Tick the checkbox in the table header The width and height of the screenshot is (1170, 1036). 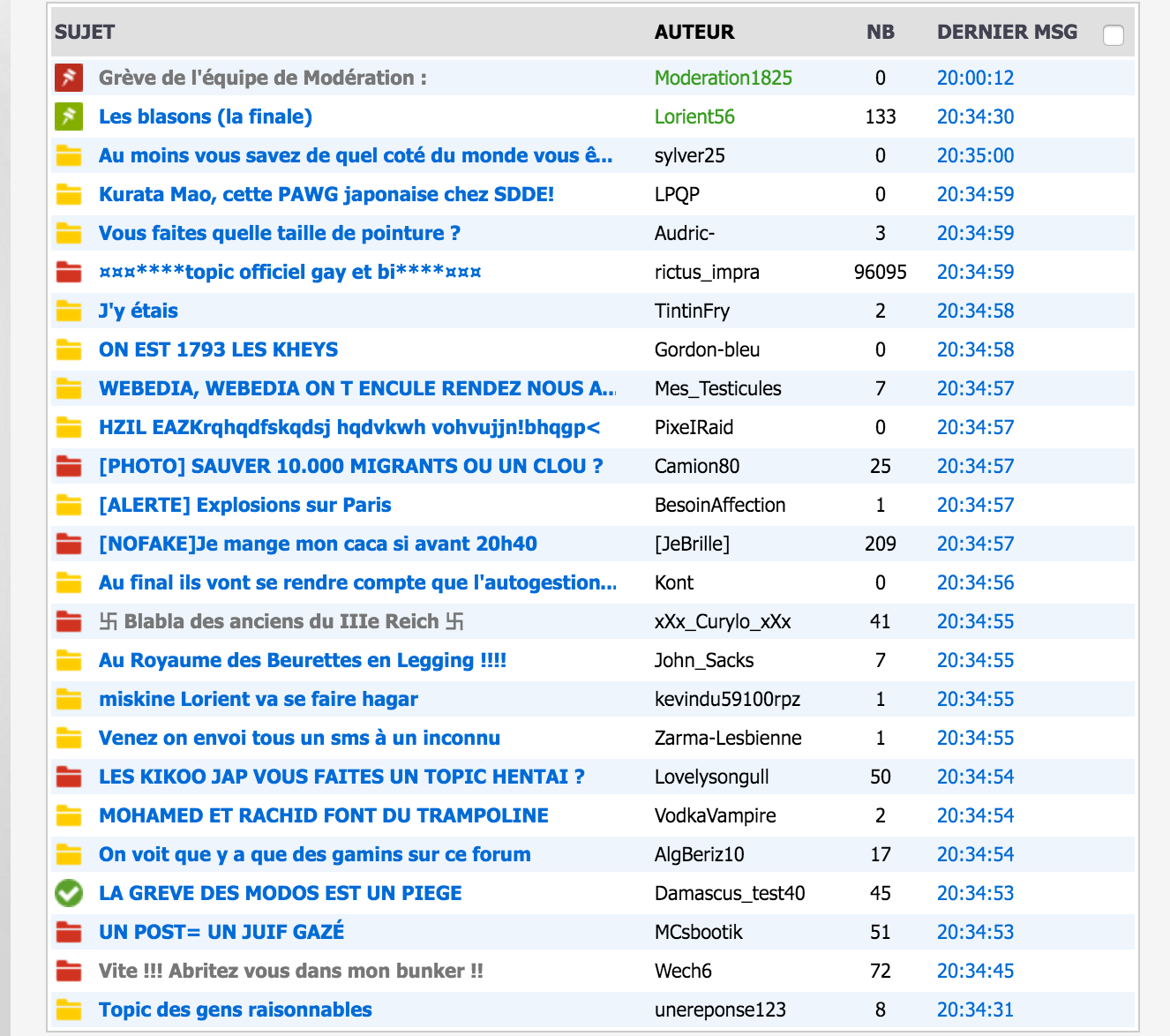[x=1114, y=35]
